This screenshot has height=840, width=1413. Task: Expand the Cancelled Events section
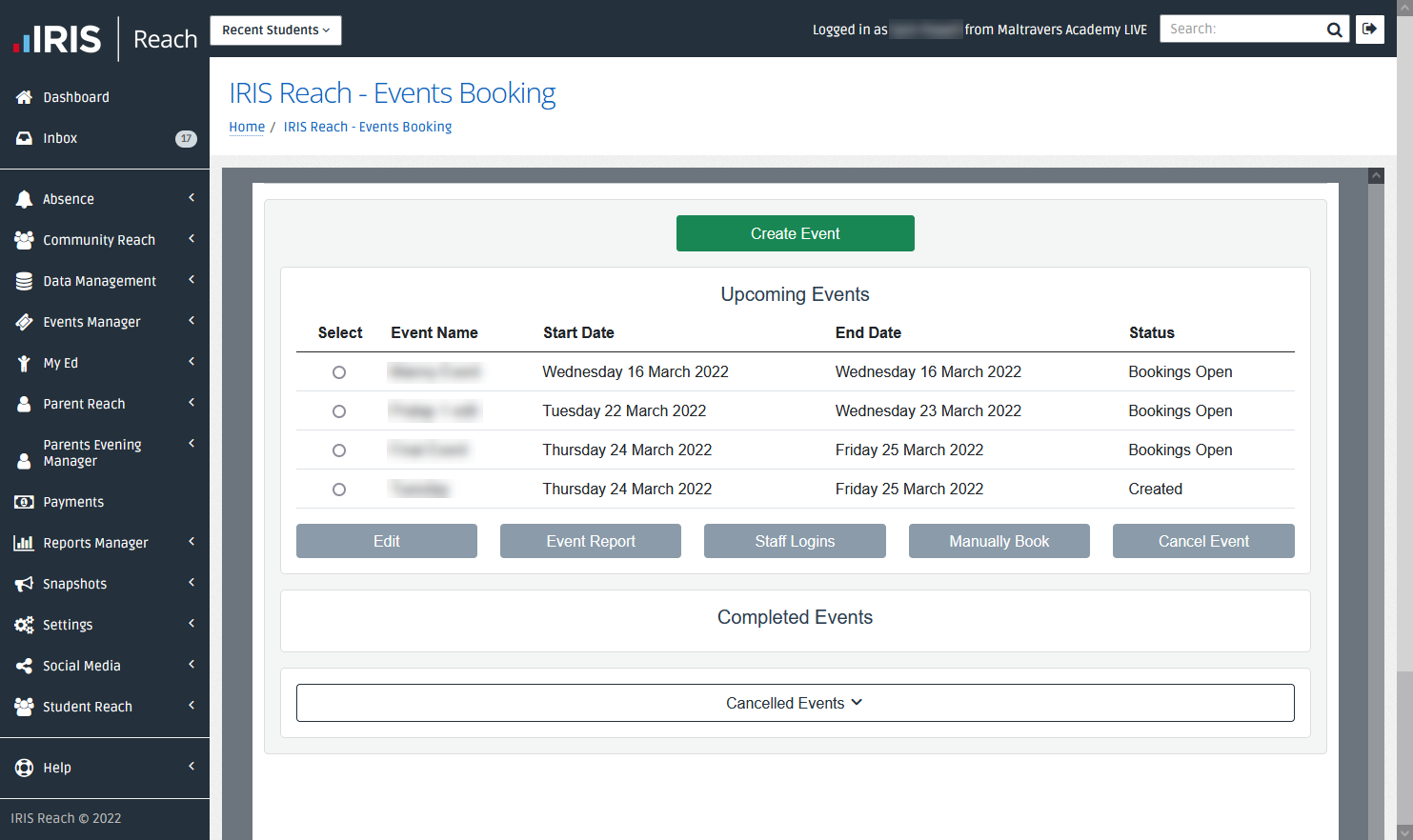[x=795, y=703]
